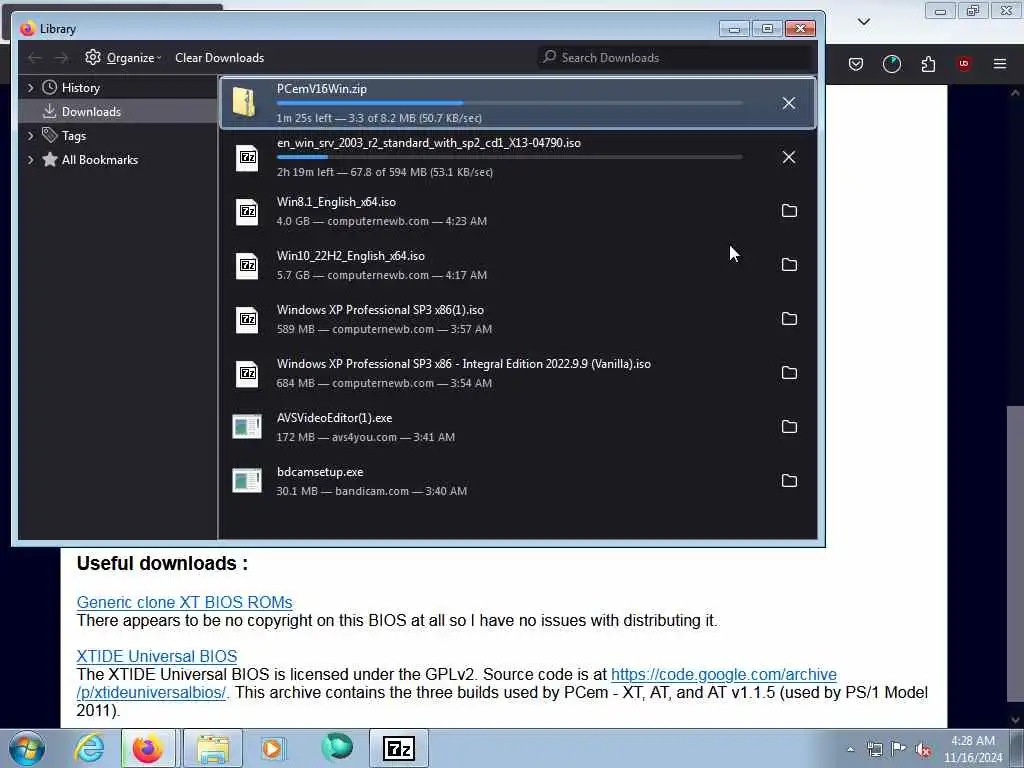Open the taskbar clock showing 4:28 AM
Image resolution: width=1024 pixels, height=768 pixels.
[973, 749]
